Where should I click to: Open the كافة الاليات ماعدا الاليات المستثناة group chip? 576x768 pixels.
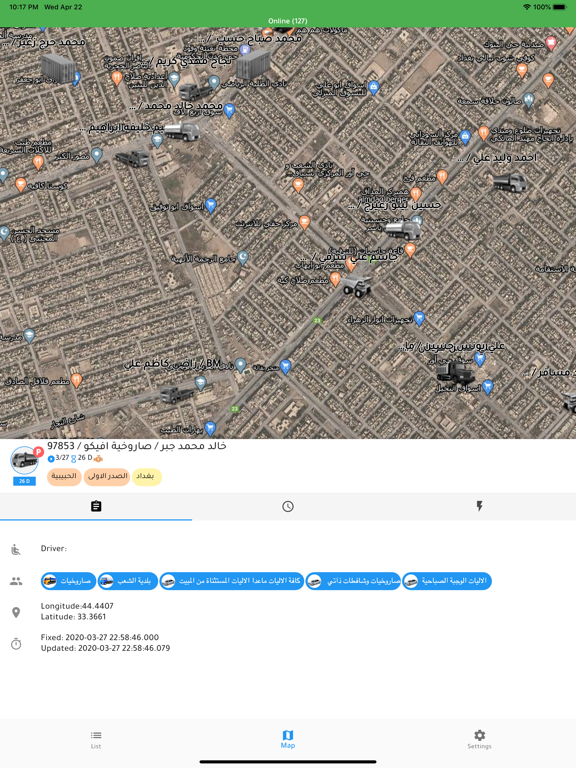coord(232,581)
